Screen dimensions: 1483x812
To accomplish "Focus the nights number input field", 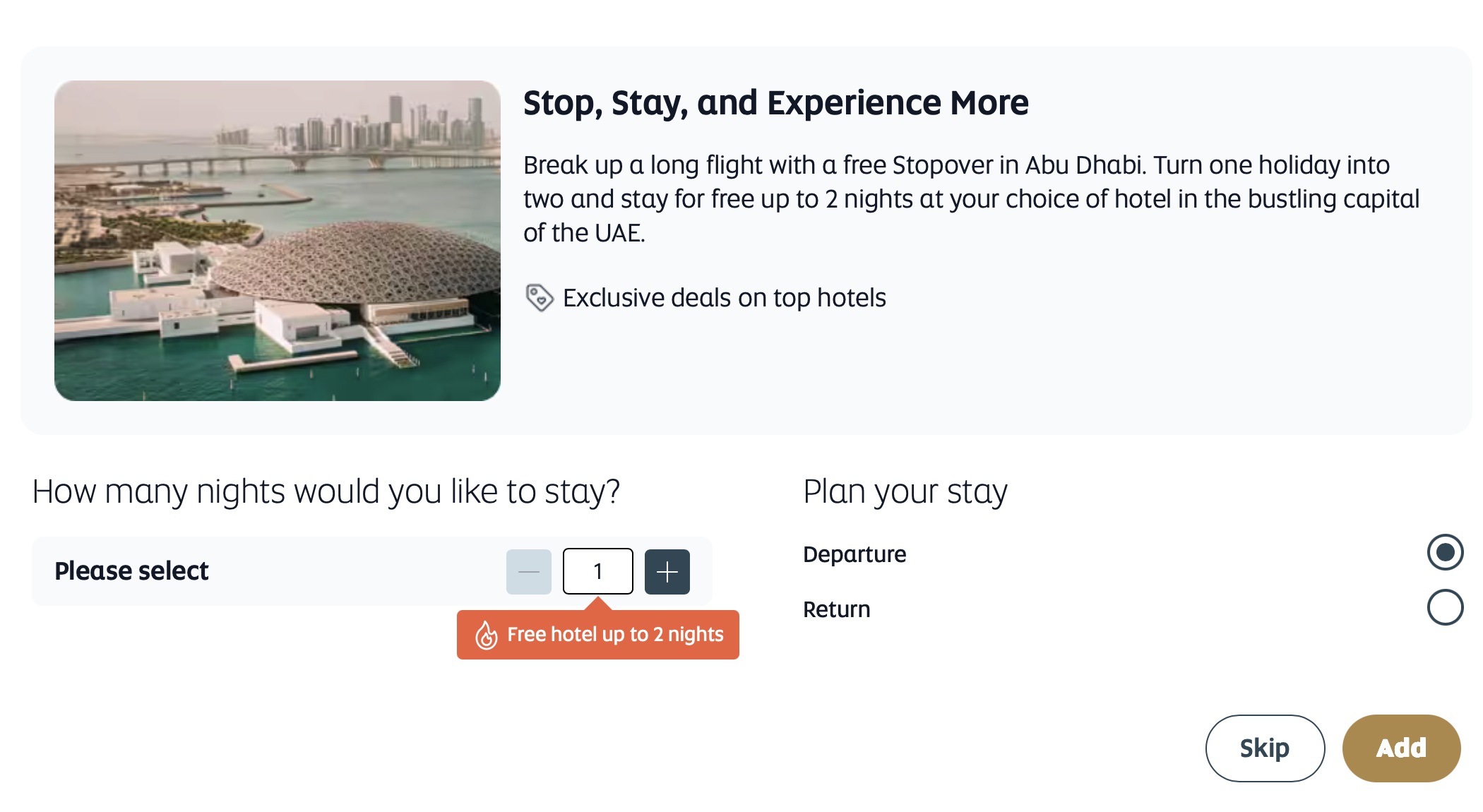I will (597, 571).
